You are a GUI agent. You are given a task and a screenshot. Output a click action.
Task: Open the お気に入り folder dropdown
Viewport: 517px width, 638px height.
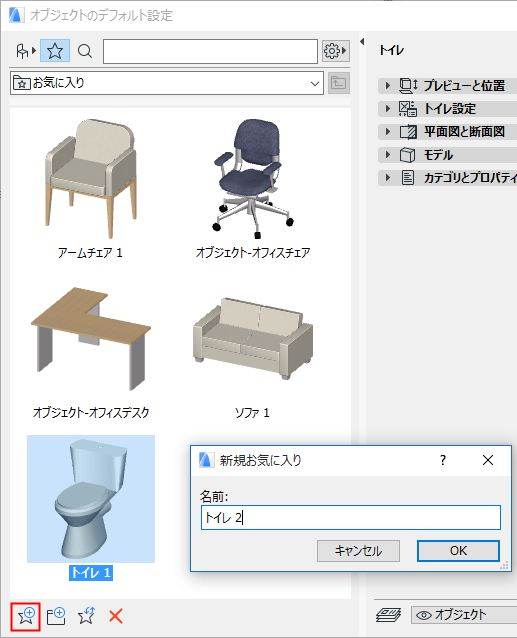coord(167,83)
